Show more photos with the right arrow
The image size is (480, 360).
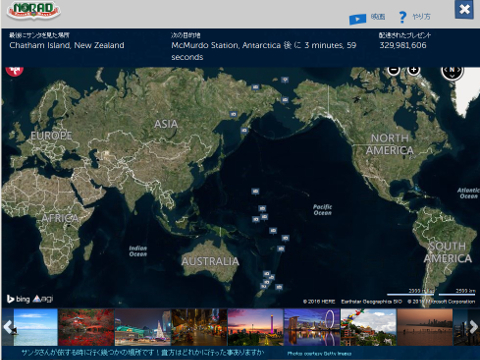[x=474, y=327]
